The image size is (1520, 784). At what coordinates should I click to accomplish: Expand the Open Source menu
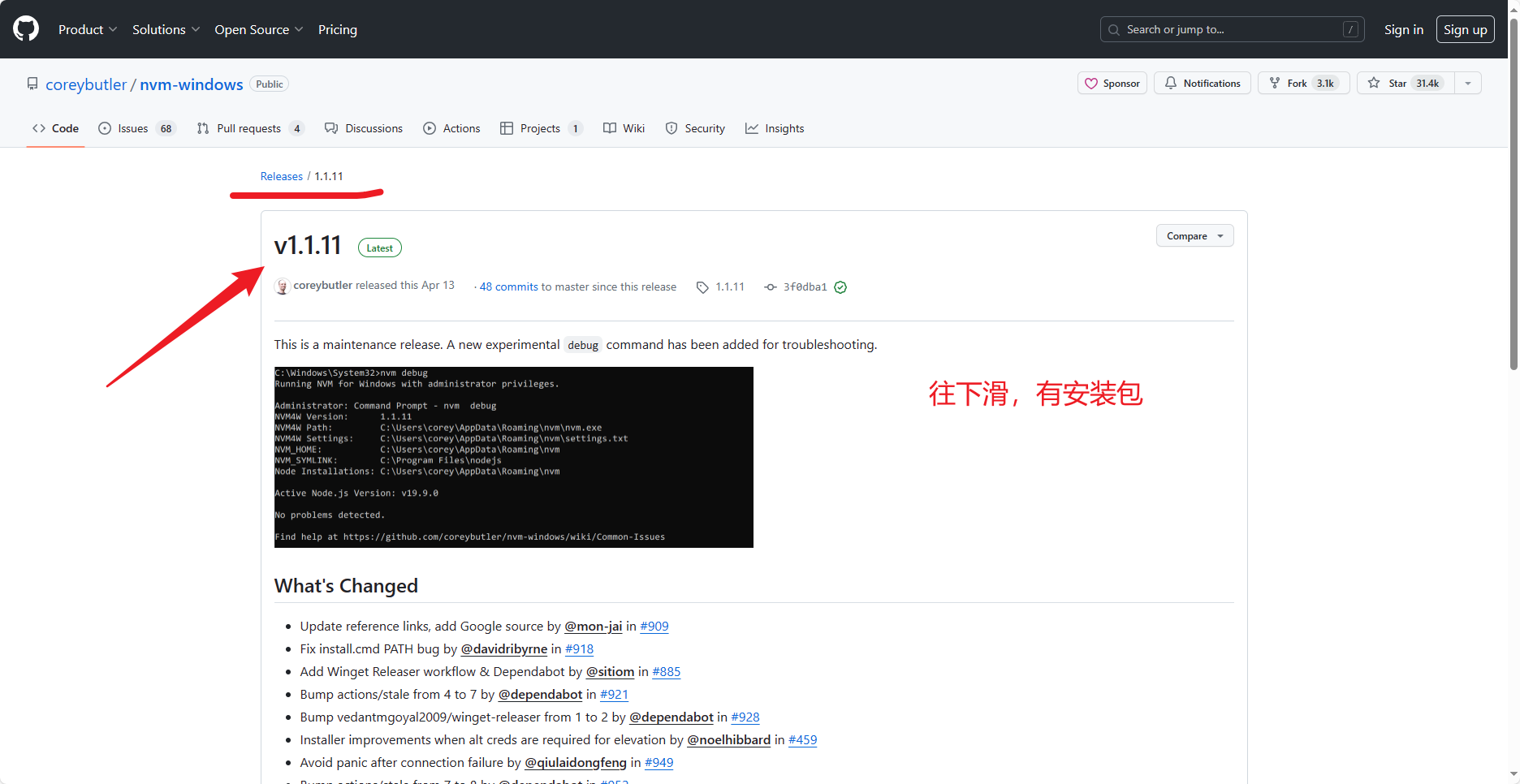(x=259, y=29)
